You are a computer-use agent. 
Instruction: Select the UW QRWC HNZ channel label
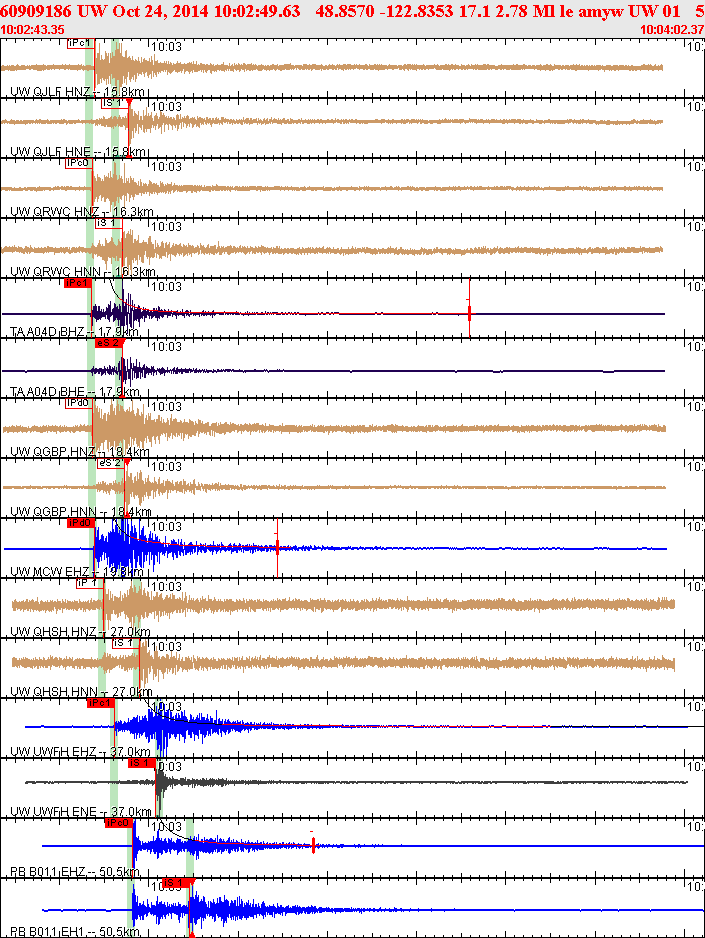82,212
